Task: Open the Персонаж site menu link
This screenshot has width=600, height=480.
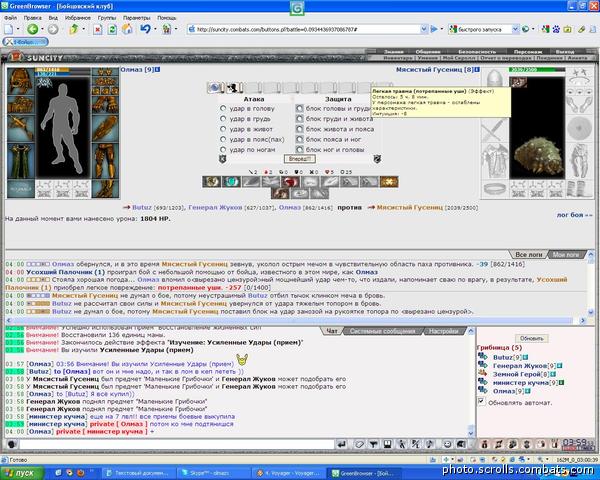Action: click(527, 52)
